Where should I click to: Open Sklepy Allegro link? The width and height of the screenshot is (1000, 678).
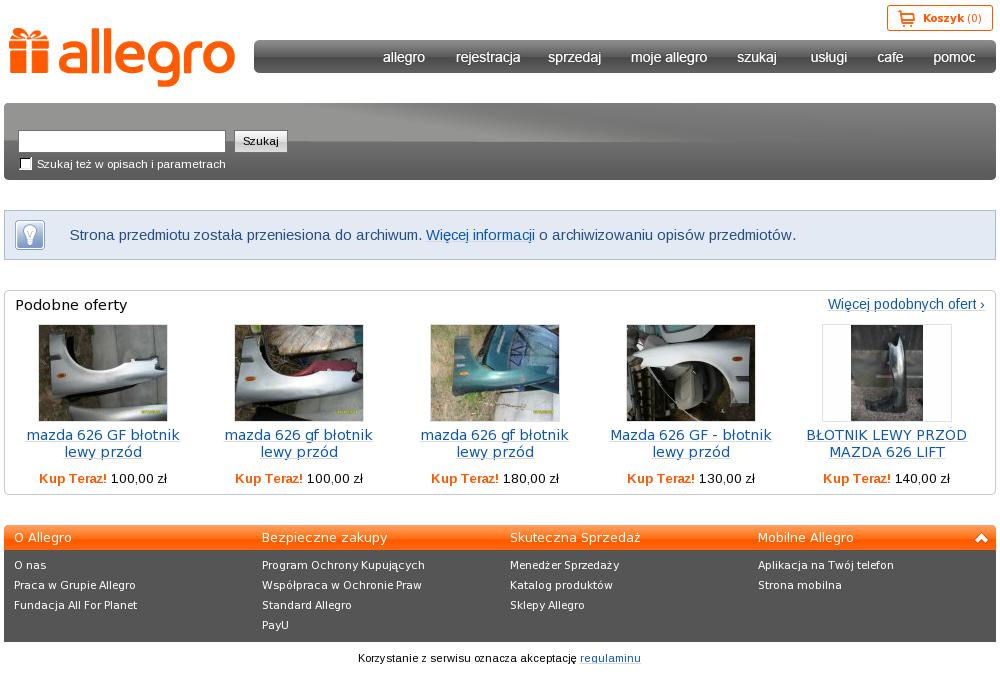(547, 605)
